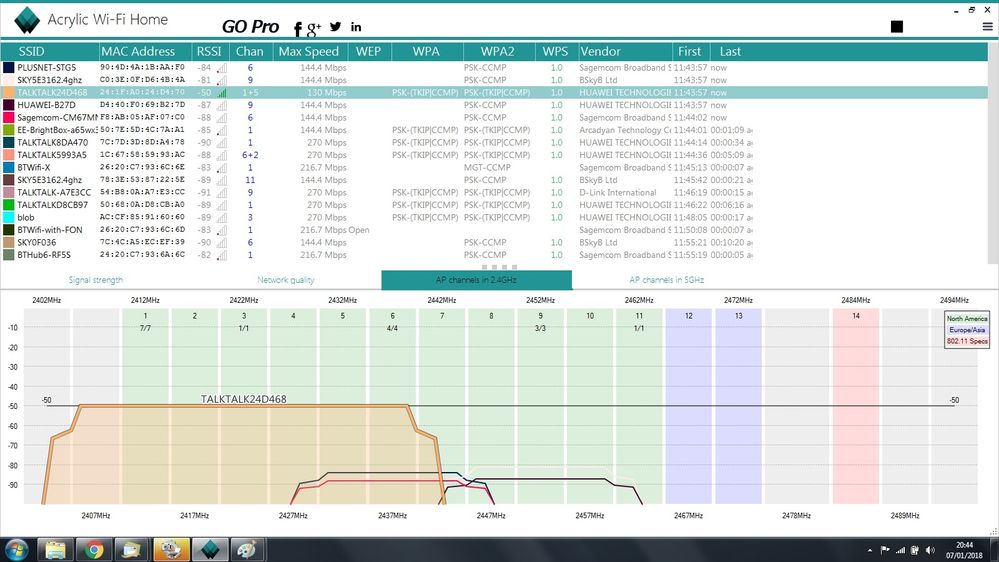Screen dimensions: 999x562
Task: Open the hamburger menu icon
Action: (988, 27)
